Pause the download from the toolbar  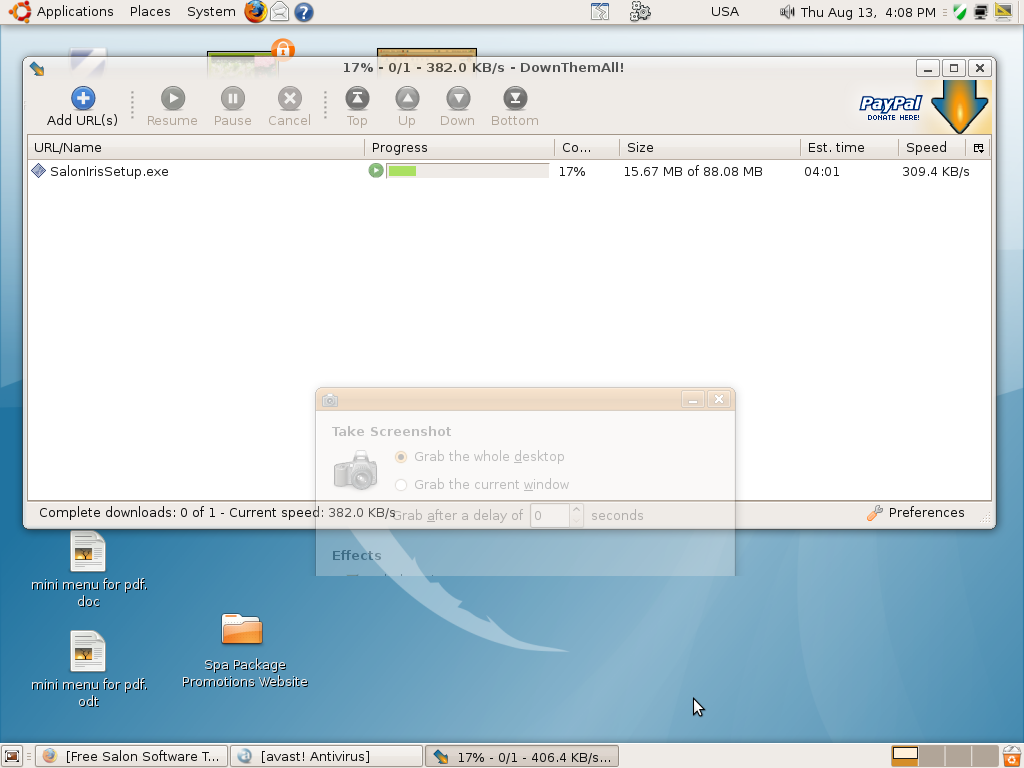(x=232, y=107)
